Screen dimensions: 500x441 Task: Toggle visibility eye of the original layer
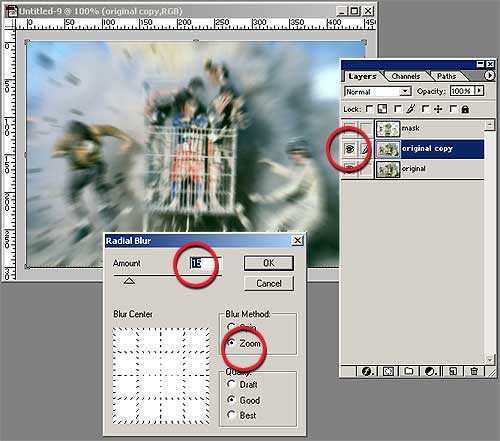point(350,168)
